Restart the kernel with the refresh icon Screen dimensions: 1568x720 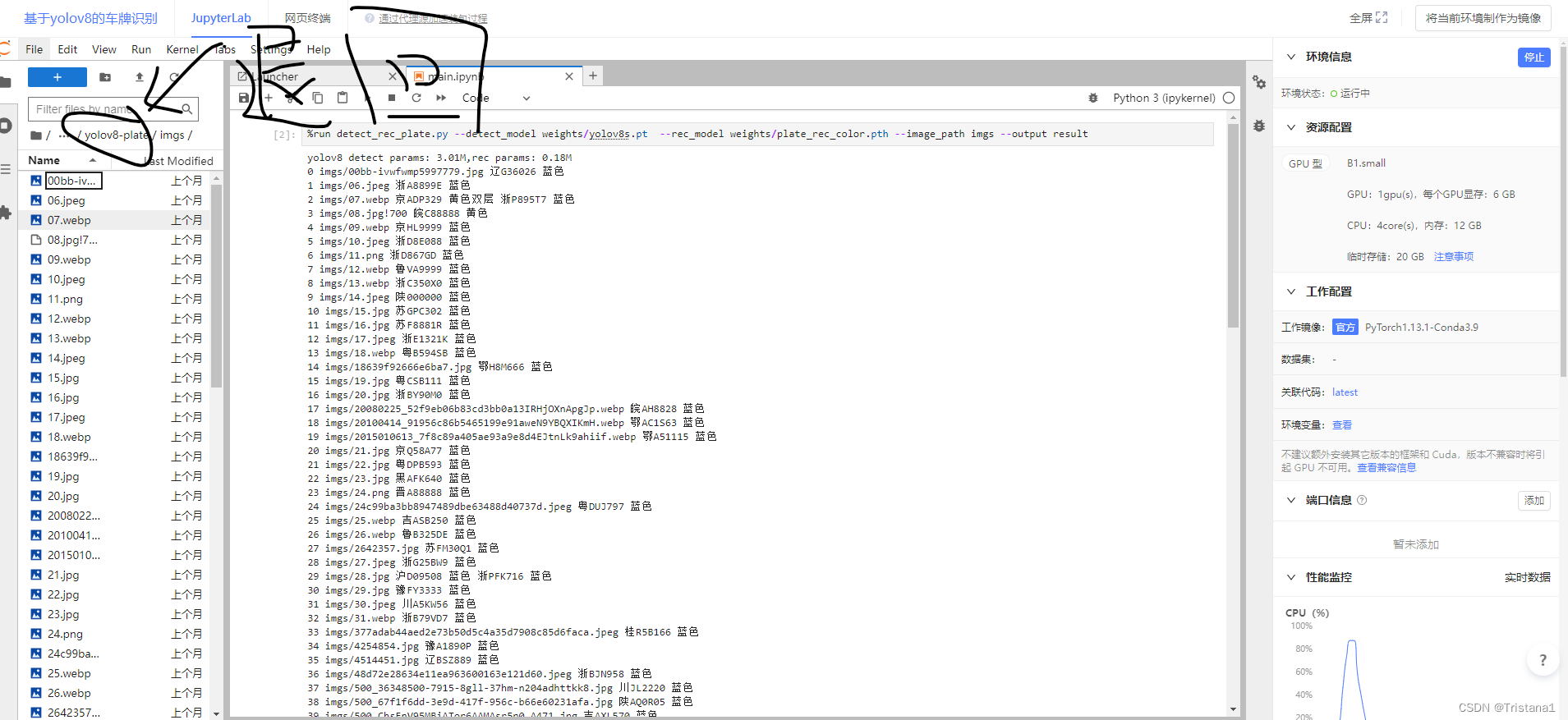(416, 98)
